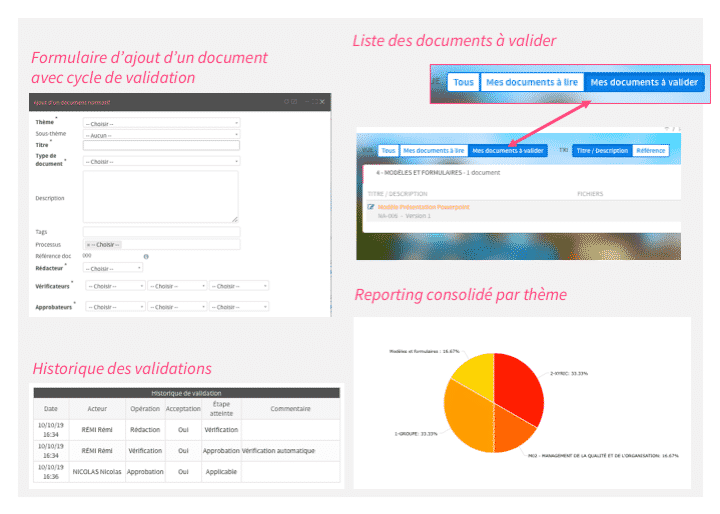Open the second Approbateurs dropdown
This screenshot has width=720, height=514.
pyautogui.click(x=177, y=306)
